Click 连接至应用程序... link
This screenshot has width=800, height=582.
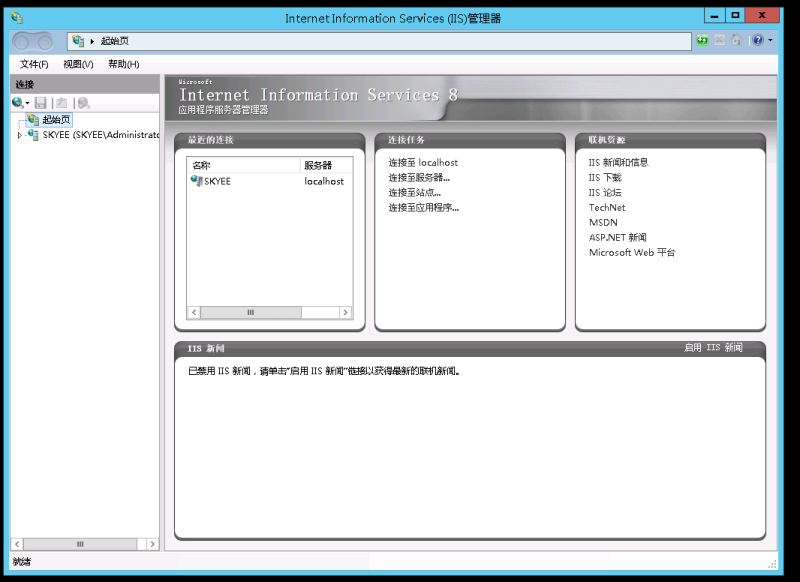click(423, 208)
